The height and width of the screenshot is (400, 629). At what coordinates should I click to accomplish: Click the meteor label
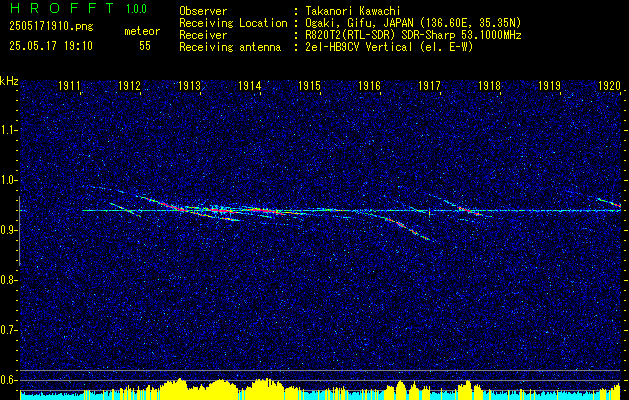(142, 31)
